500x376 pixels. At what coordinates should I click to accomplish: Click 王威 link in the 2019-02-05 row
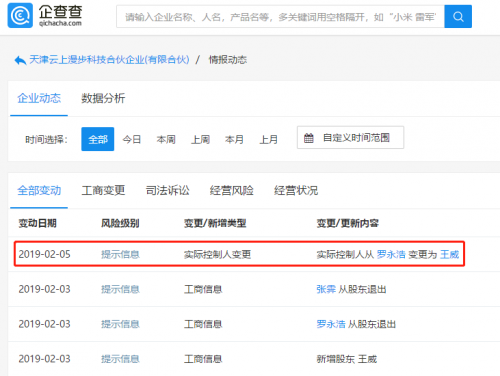pyautogui.click(x=450, y=255)
